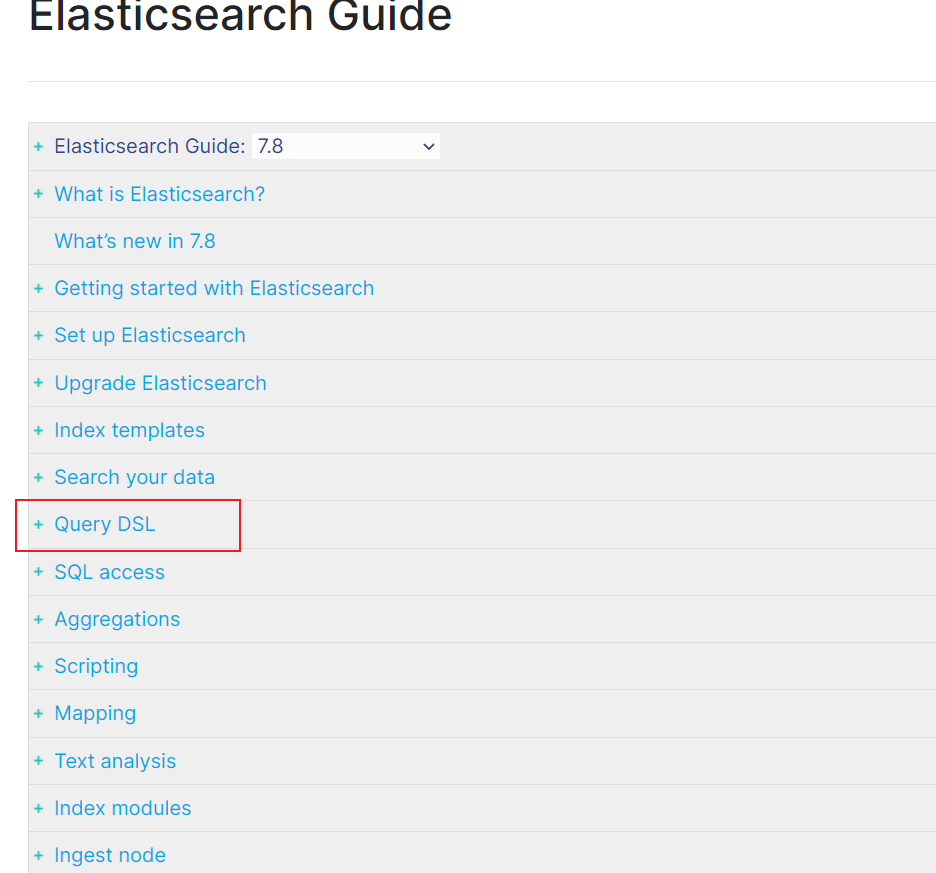Screen dimensions: 936x873
Task: Click the plus icon beside SQL access
Action: [39, 572]
